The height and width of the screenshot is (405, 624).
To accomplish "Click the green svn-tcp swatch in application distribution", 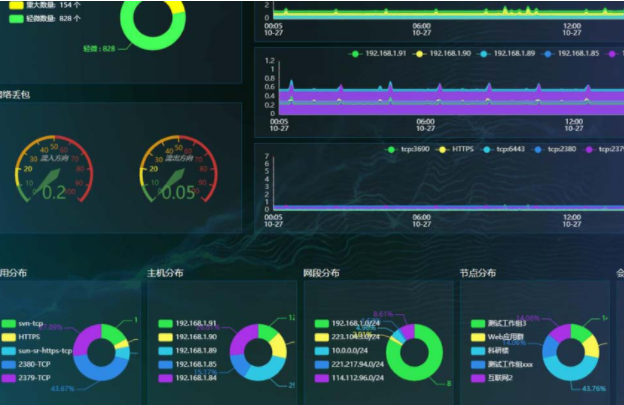I will click(x=9, y=324).
